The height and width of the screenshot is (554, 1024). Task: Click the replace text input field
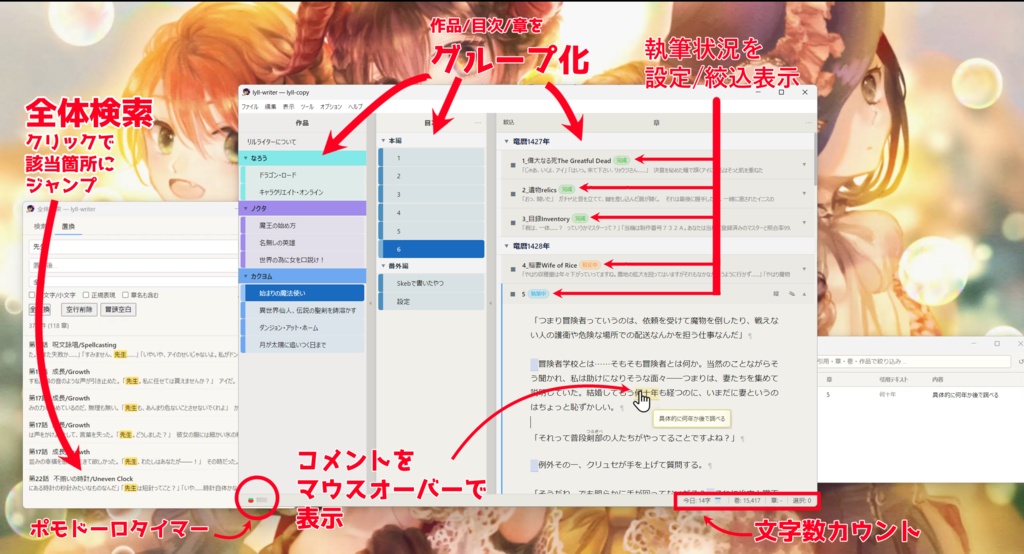[x=133, y=265]
